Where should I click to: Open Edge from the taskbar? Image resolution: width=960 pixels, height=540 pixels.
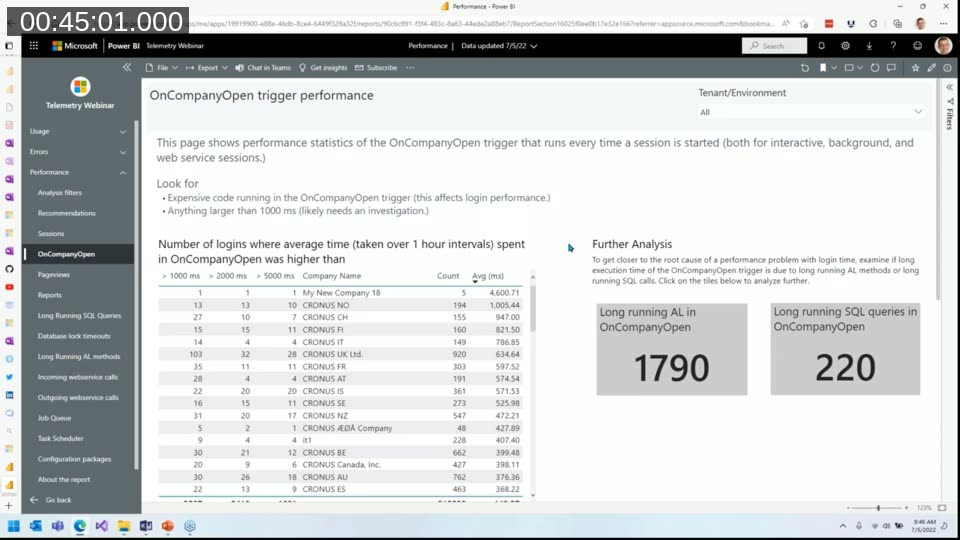point(80,526)
